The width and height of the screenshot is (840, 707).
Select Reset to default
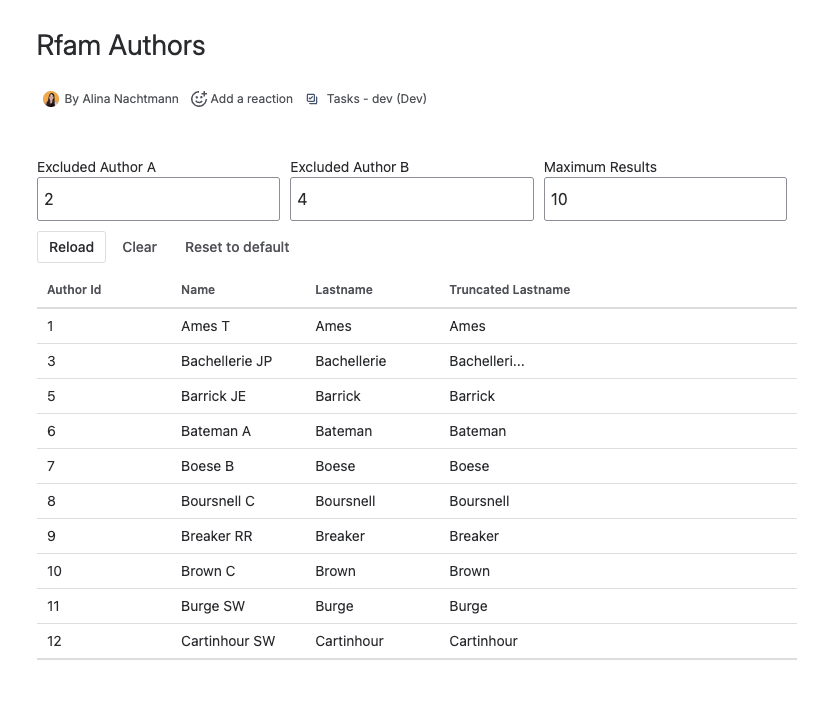(x=237, y=247)
